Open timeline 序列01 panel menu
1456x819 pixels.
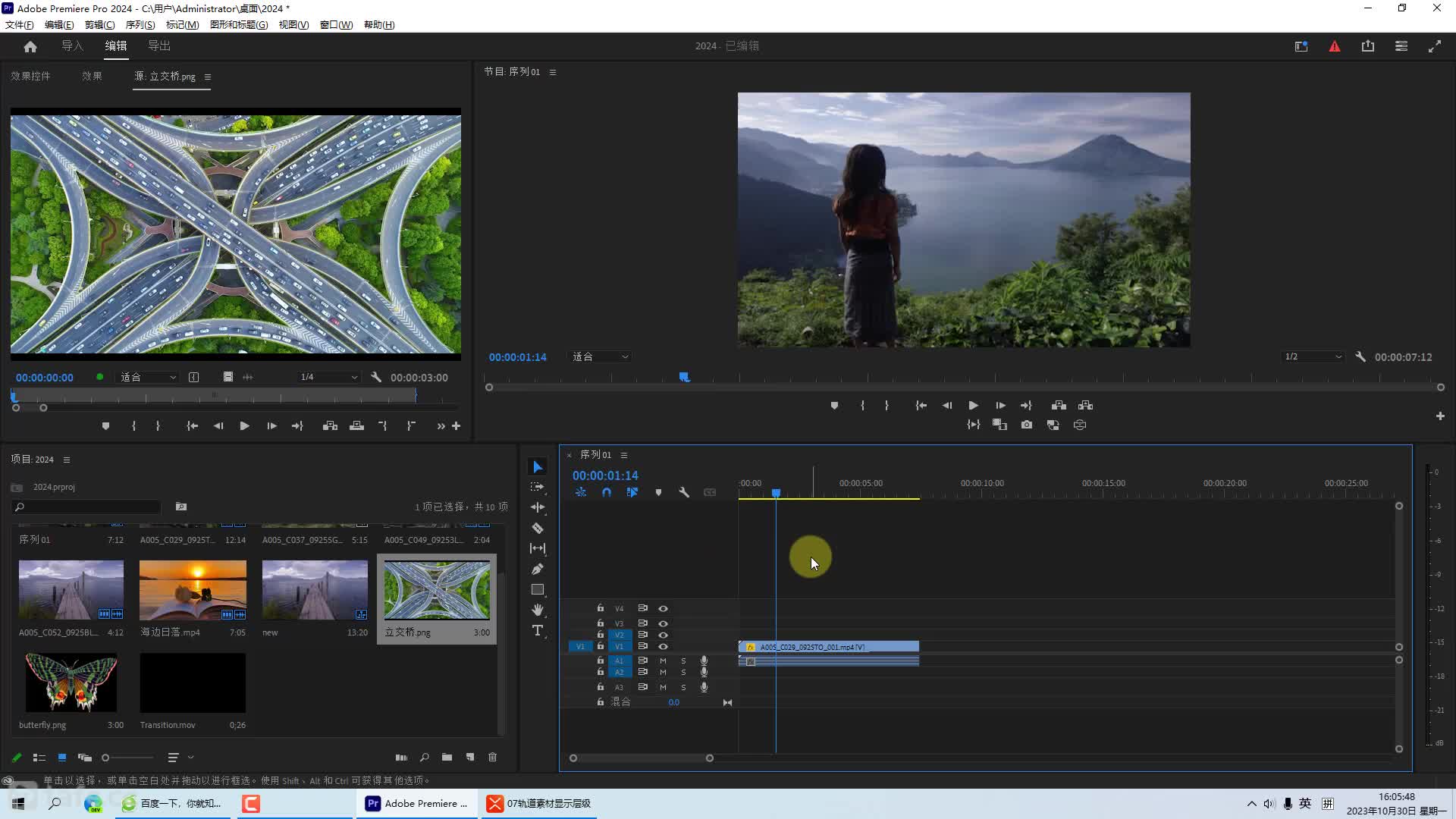[624, 455]
